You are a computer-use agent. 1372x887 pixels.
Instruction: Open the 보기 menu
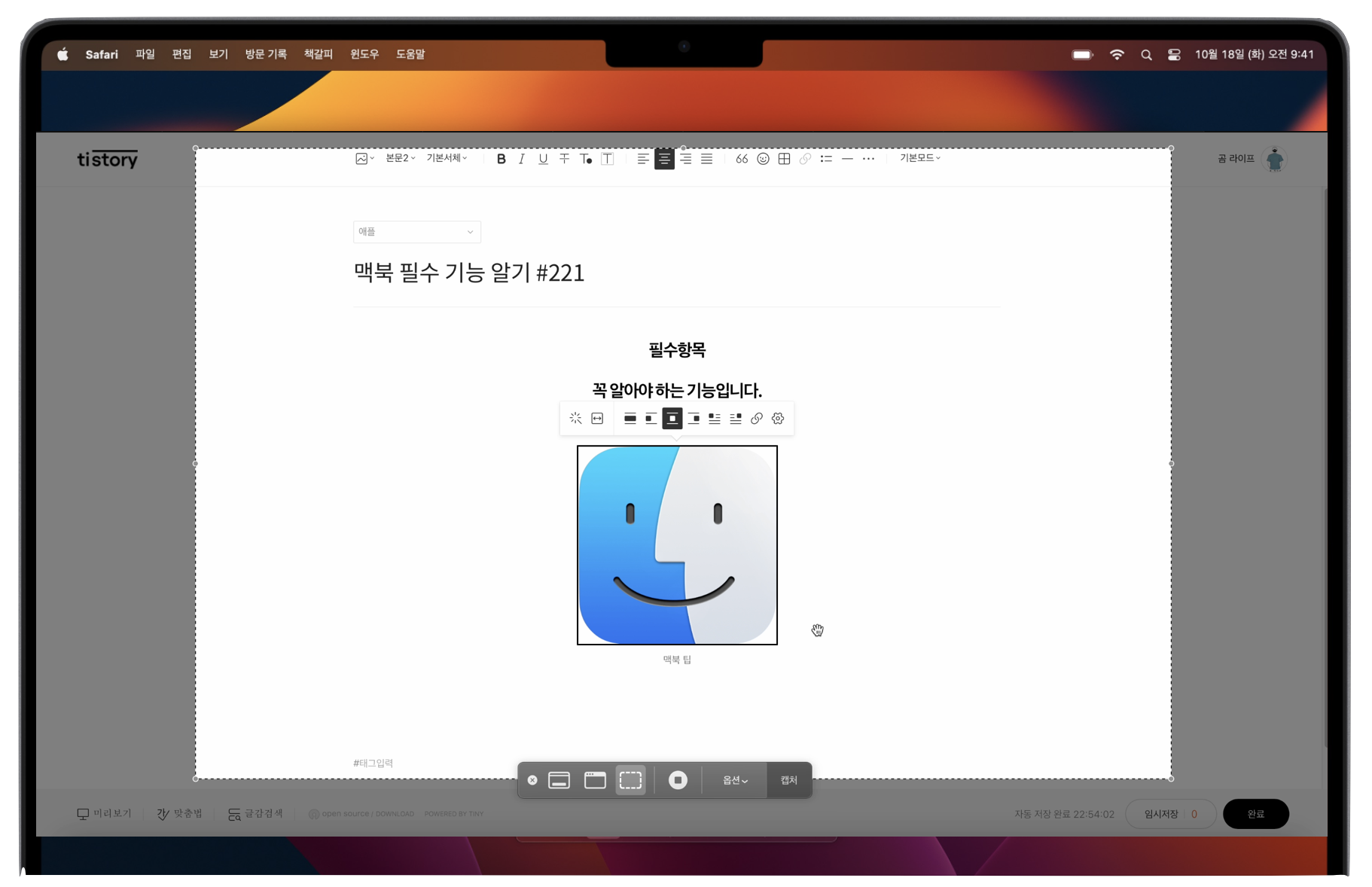[218, 54]
